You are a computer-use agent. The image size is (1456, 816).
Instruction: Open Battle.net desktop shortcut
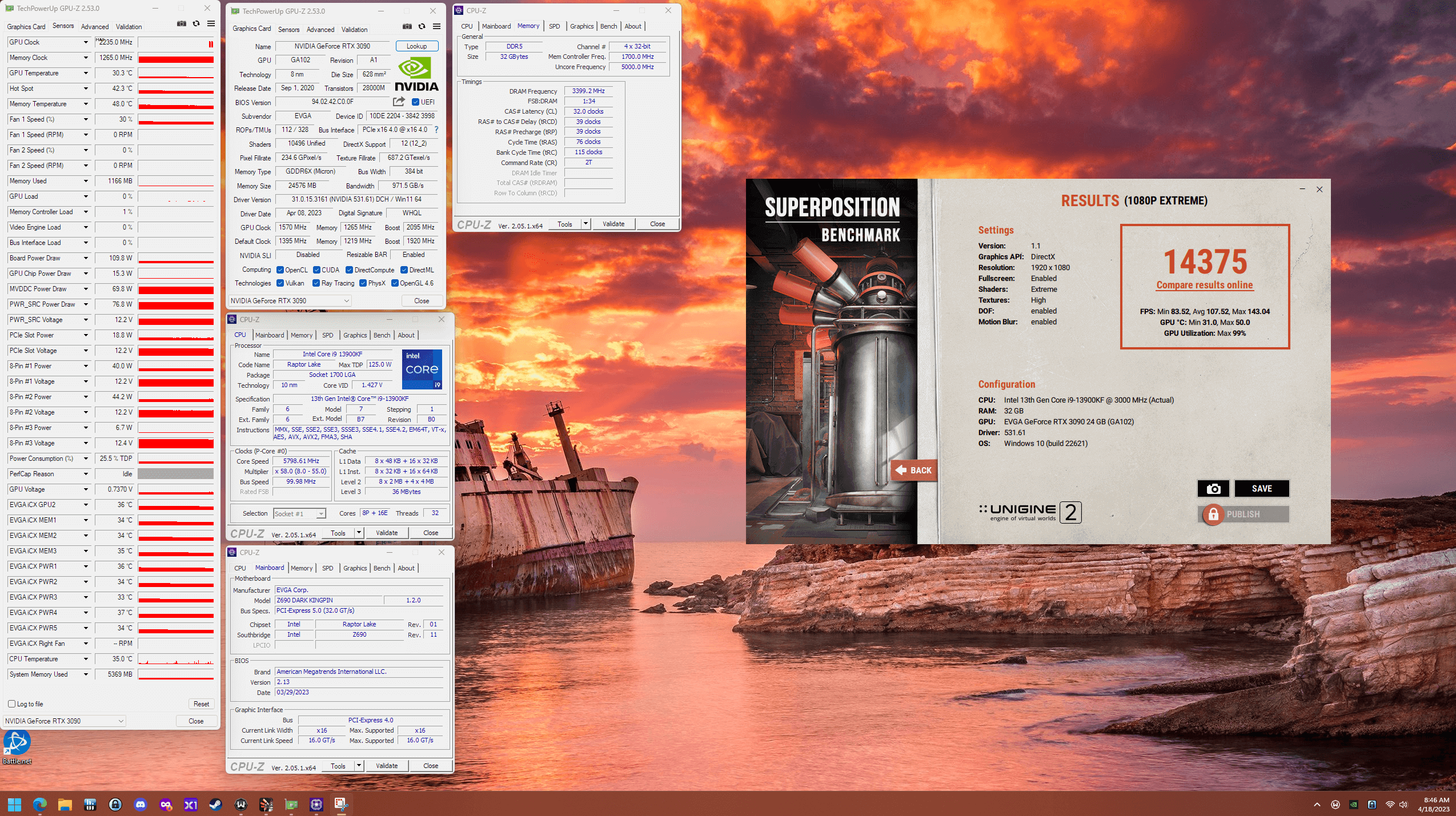coord(17,747)
